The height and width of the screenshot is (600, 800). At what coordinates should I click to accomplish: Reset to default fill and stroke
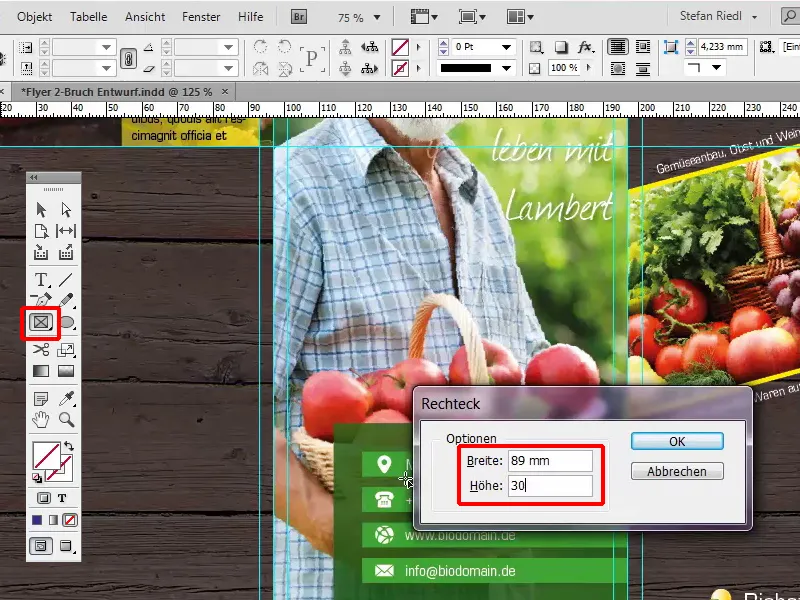[37, 478]
